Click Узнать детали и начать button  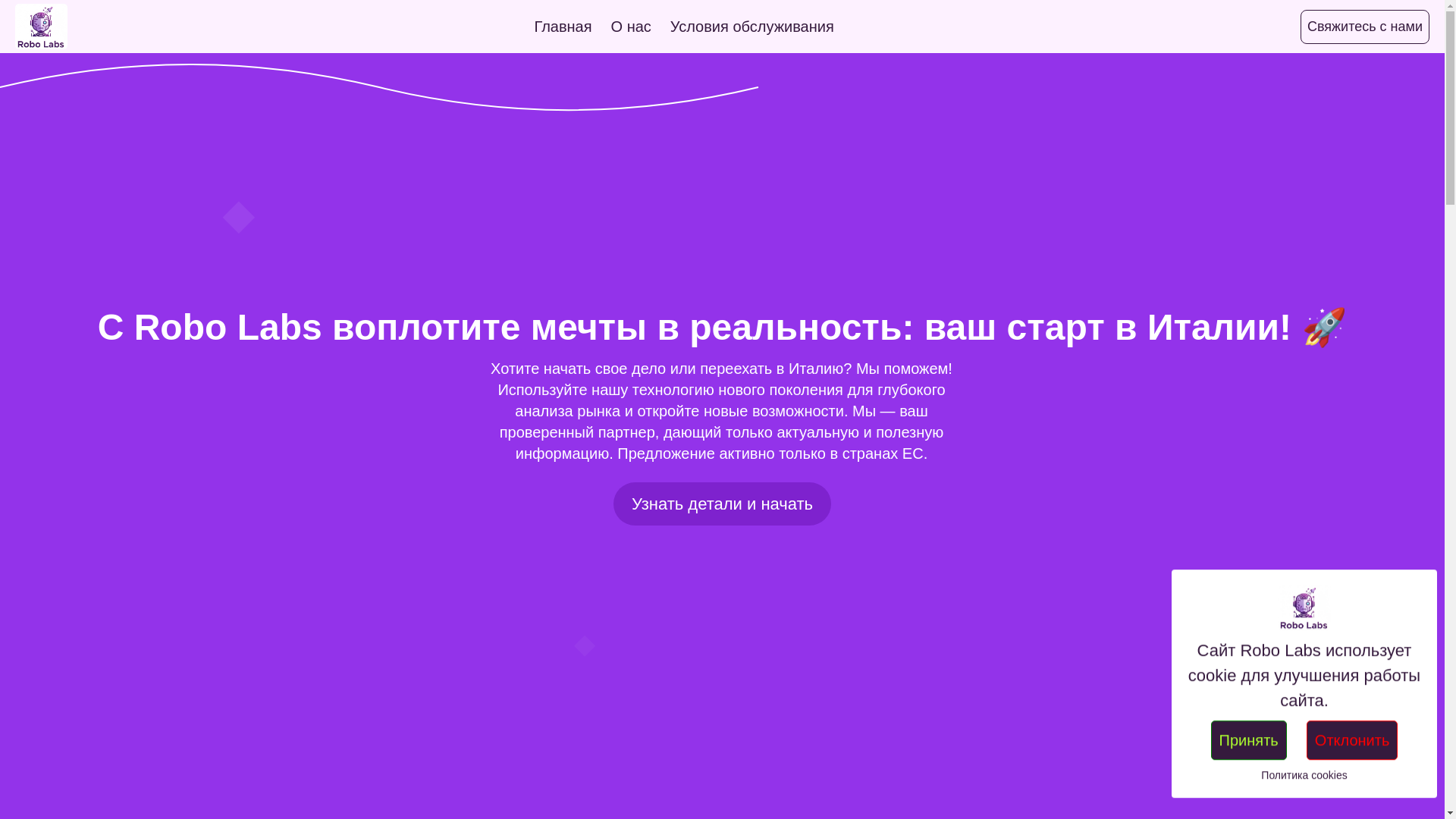722,504
